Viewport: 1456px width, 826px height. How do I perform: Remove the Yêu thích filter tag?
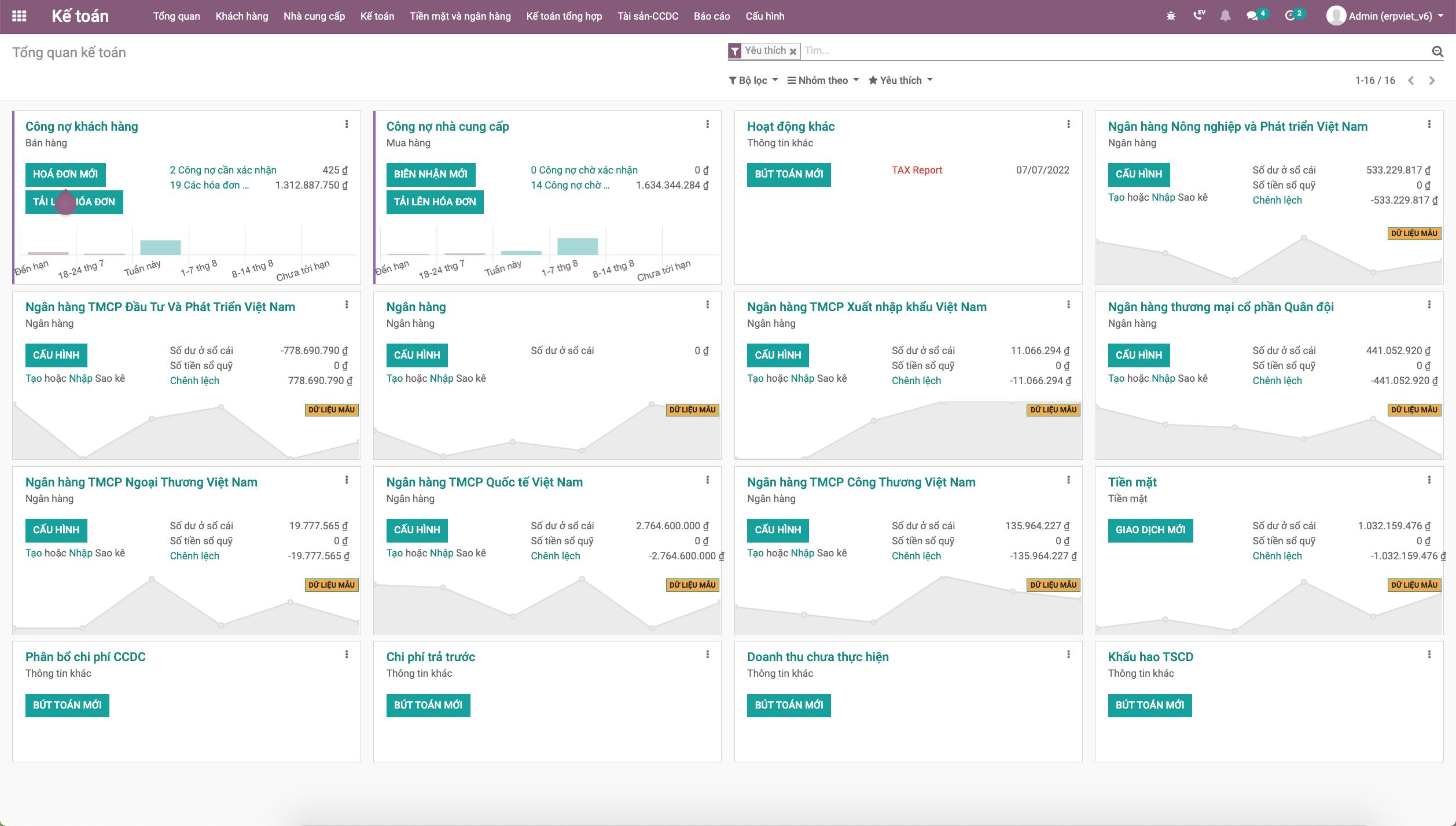(x=793, y=51)
